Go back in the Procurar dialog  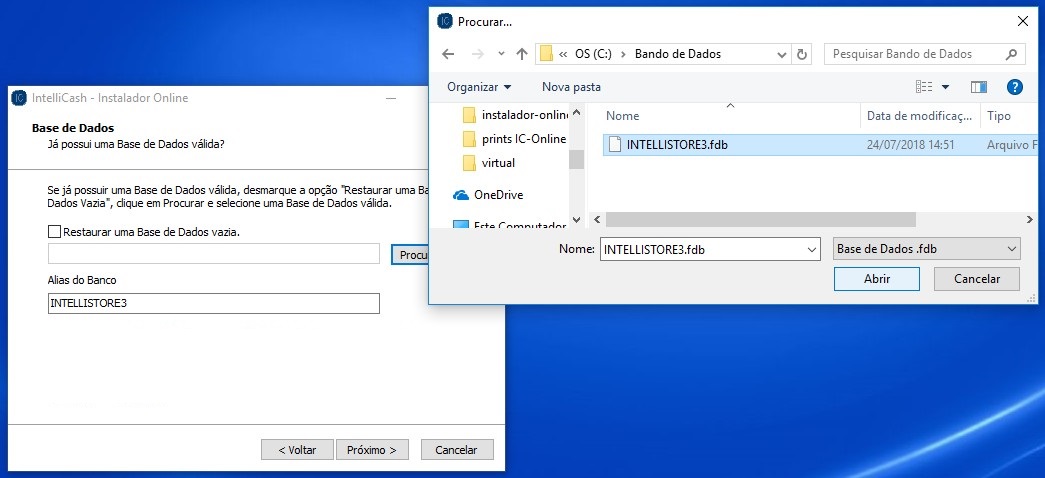[448, 55]
